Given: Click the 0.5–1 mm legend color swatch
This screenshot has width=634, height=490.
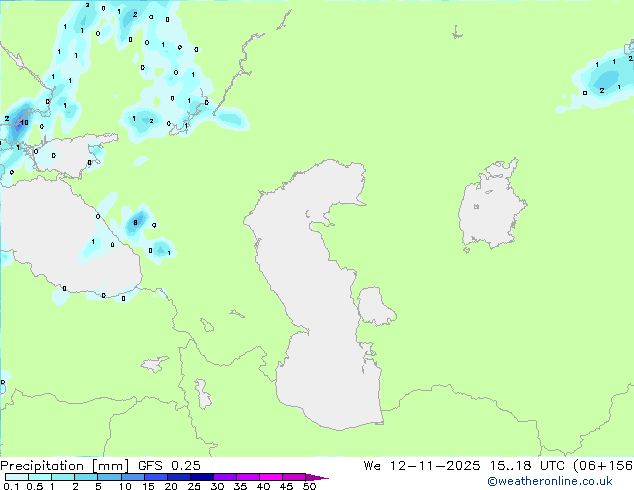Looking at the screenshot, I should pos(40,477).
